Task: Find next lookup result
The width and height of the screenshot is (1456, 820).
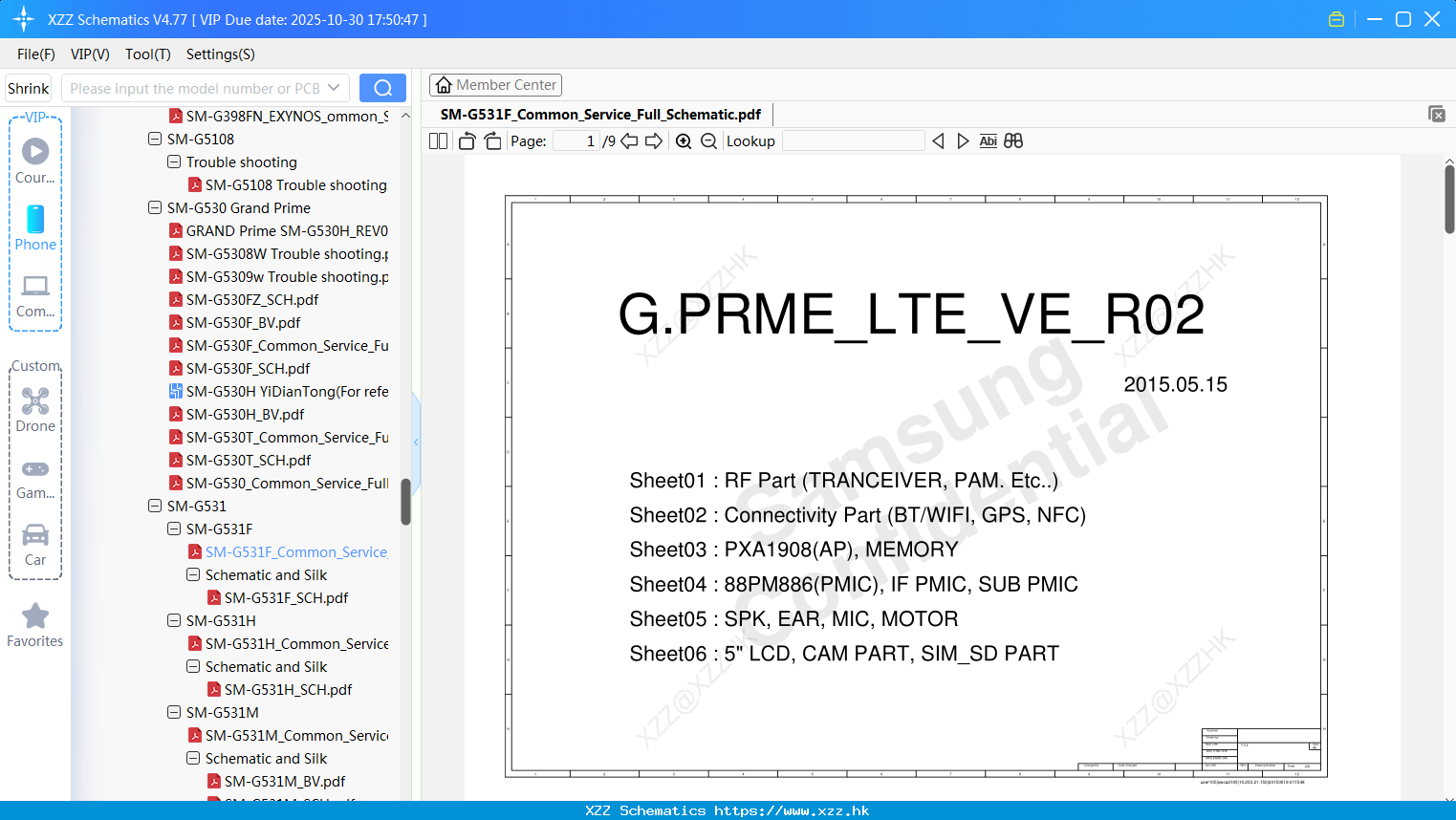Action: 963,141
